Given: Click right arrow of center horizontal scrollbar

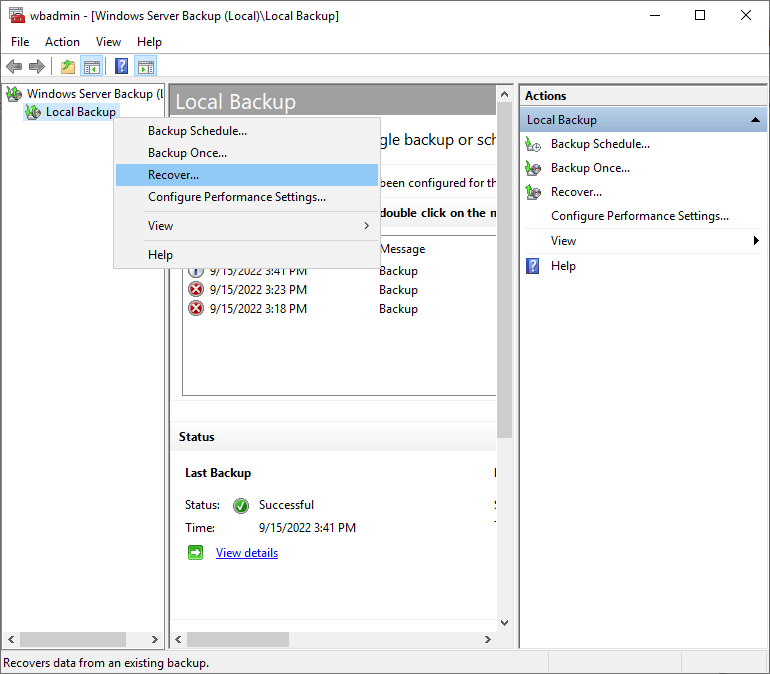Looking at the screenshot, I should pyautogui.click(x=488, y=639).
